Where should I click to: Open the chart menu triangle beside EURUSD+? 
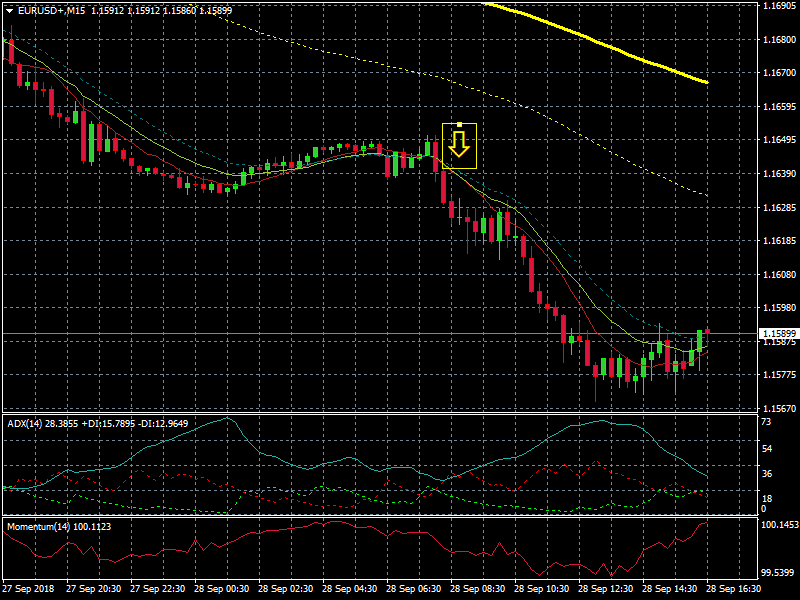(9, 10)
